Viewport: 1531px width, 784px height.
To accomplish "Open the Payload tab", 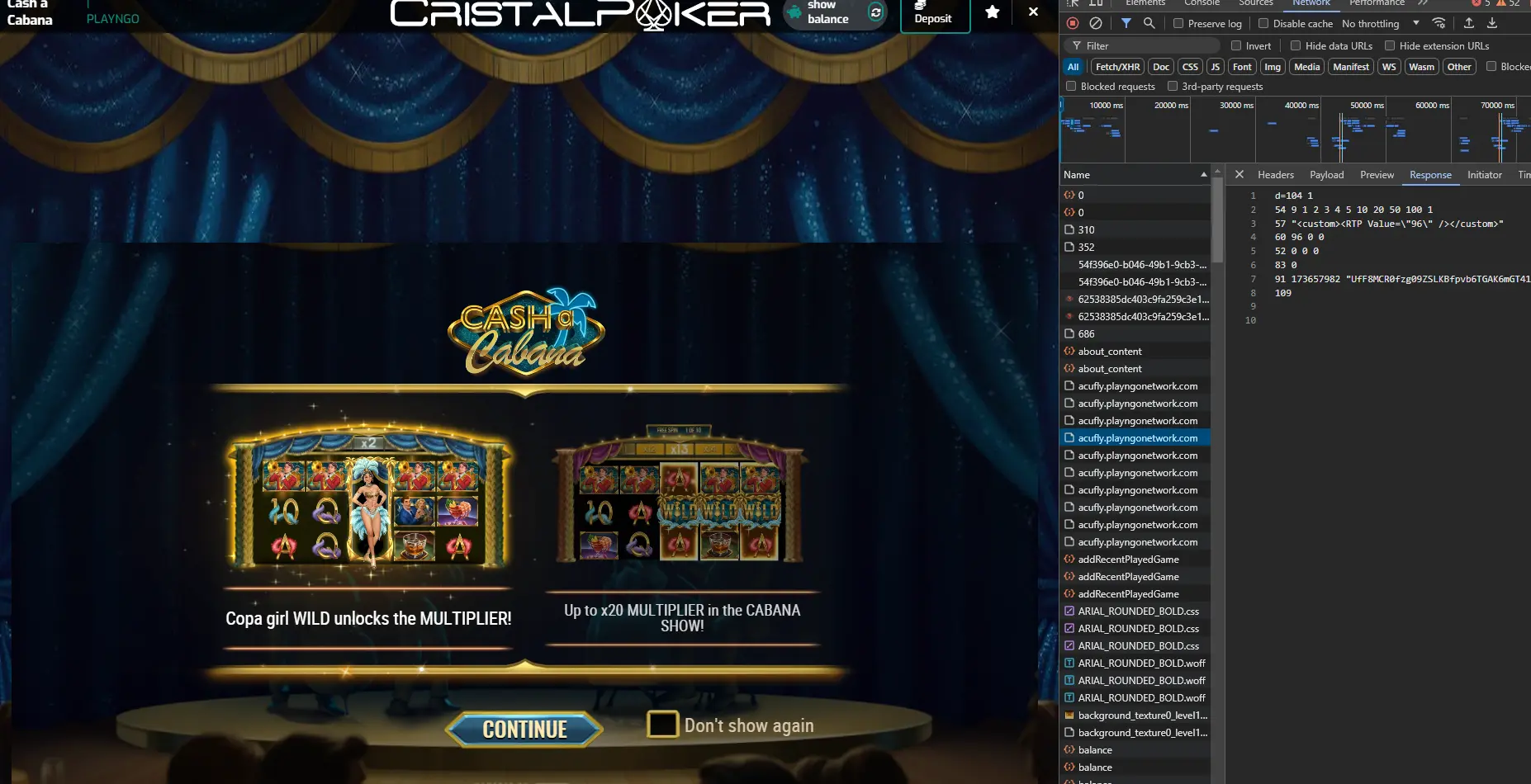I will (x=1326, y=175).
